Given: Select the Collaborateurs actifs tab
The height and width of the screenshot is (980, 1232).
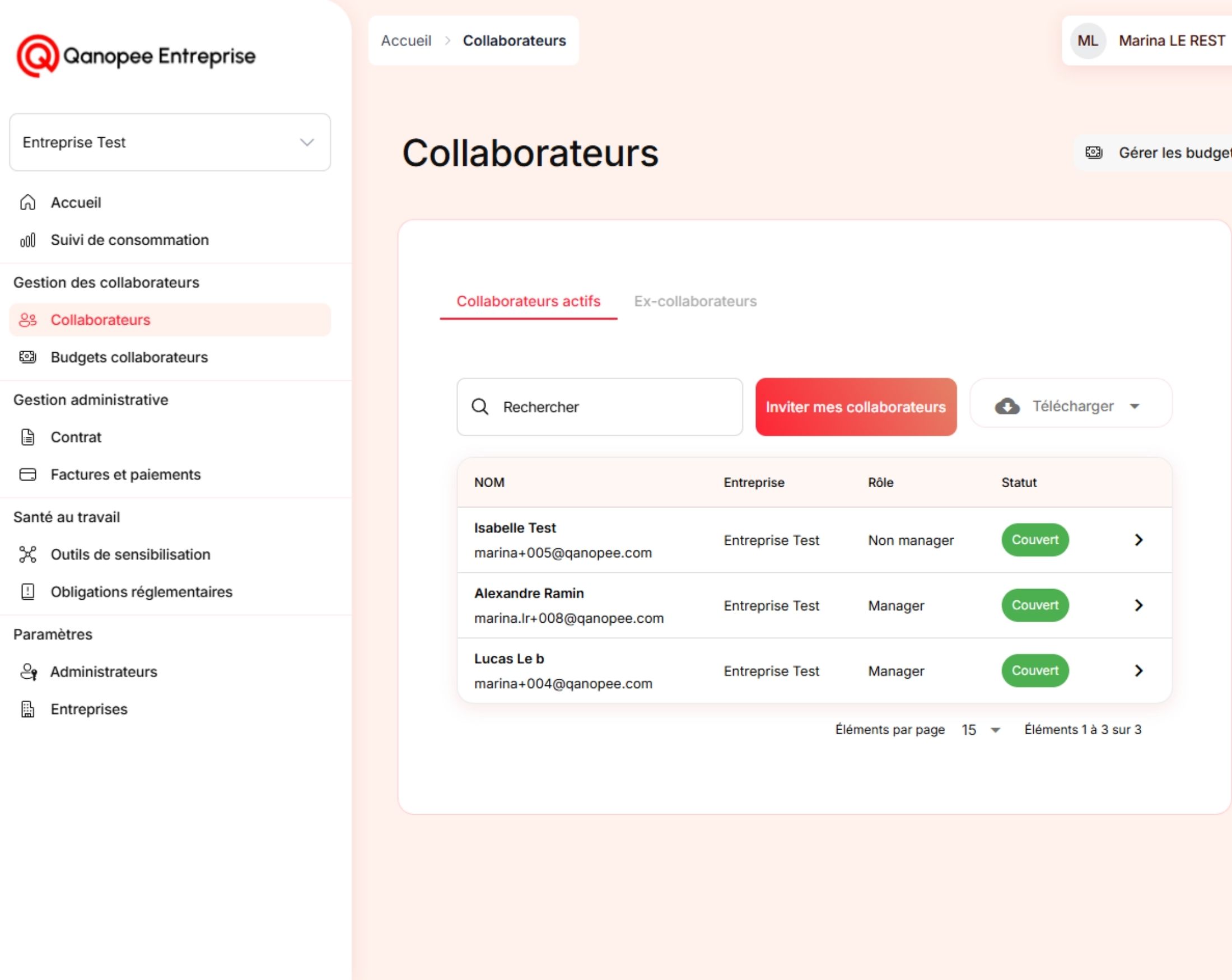Looking at the screenshot, I should [528, 301].
